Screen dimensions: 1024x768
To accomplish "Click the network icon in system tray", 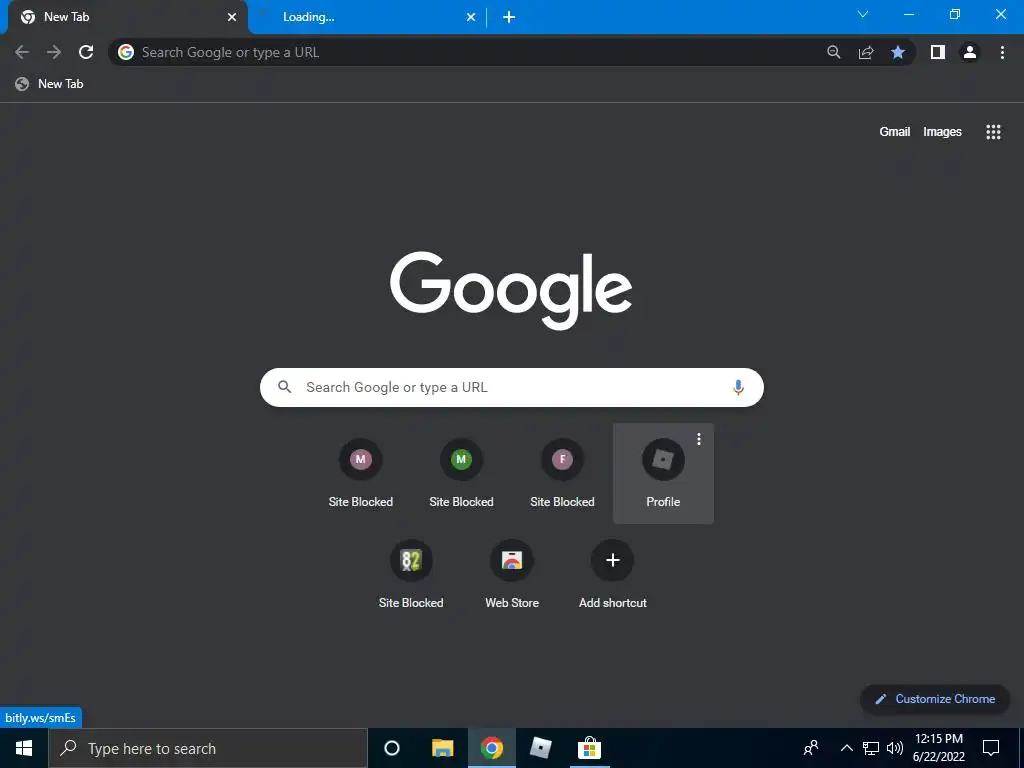I will pyautogui.click(x=871, y=748).
